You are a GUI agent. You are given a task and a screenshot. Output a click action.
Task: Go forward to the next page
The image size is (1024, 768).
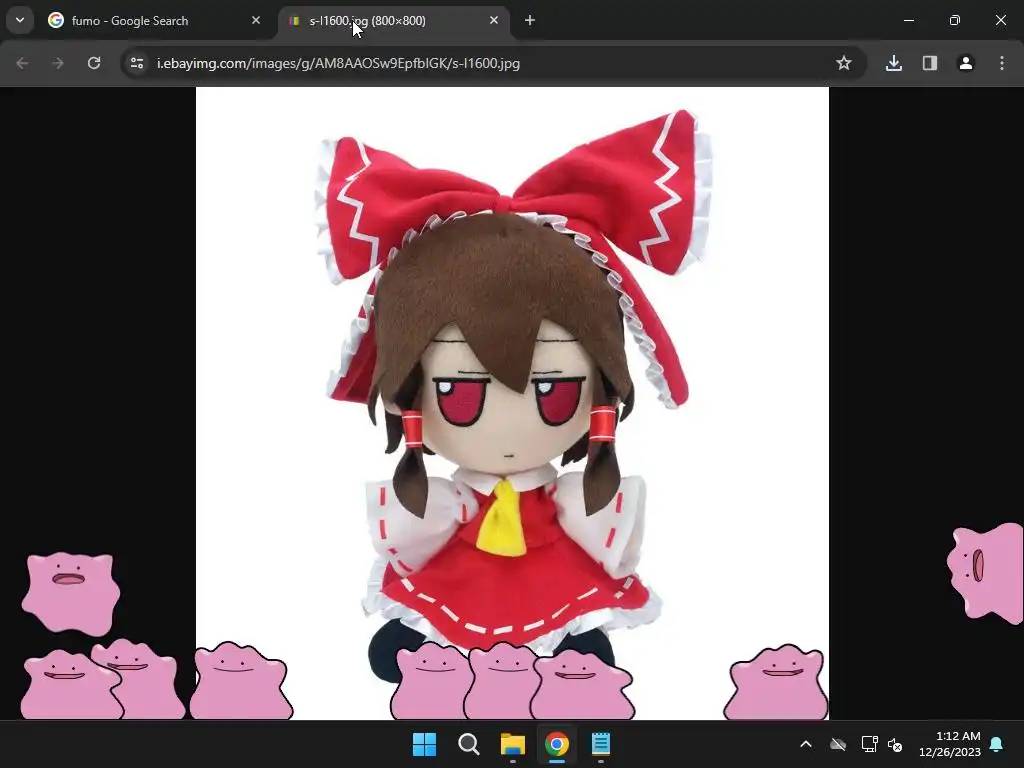(58, 63)
